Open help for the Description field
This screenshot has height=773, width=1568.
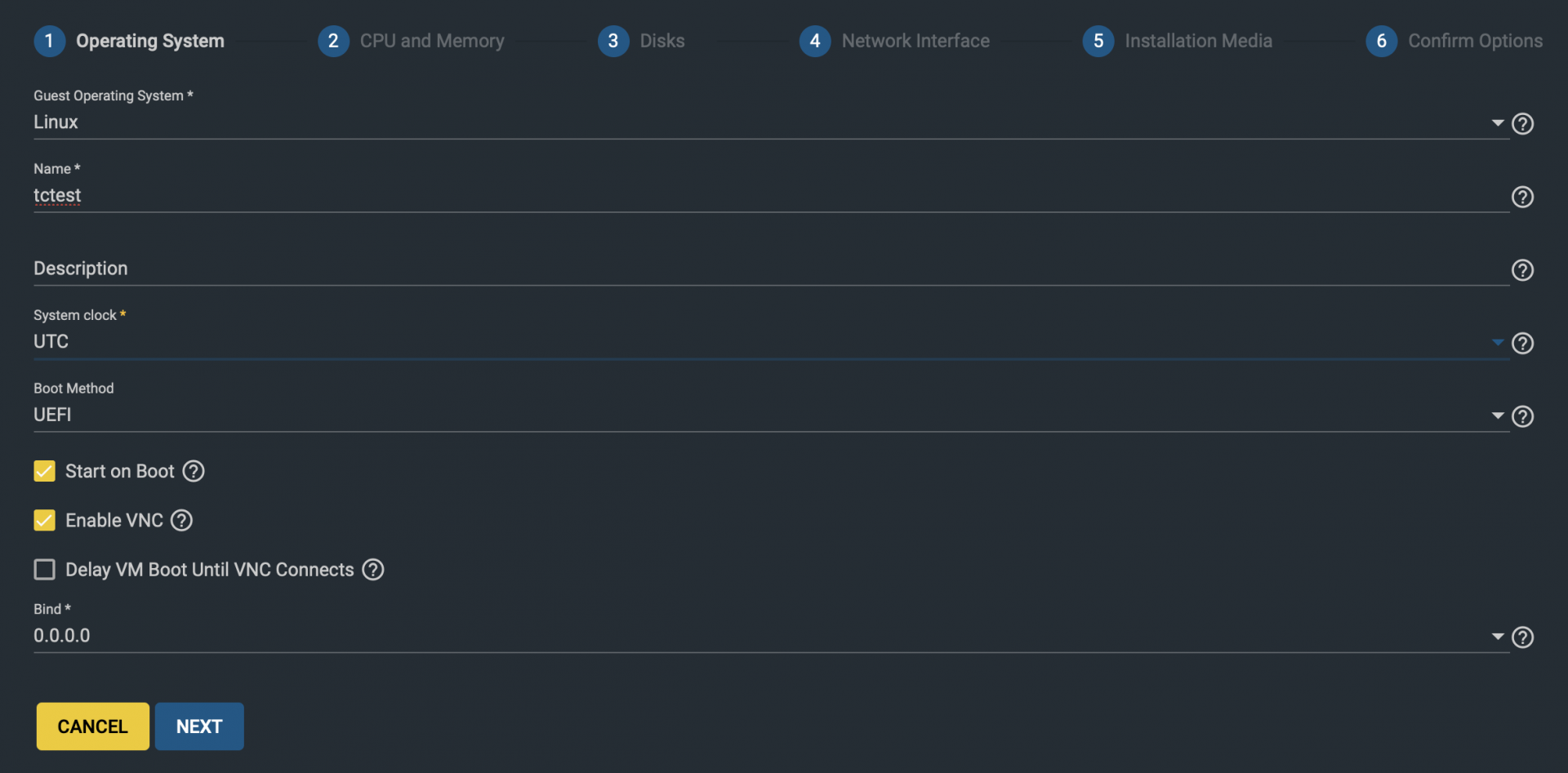(1522, 270)
